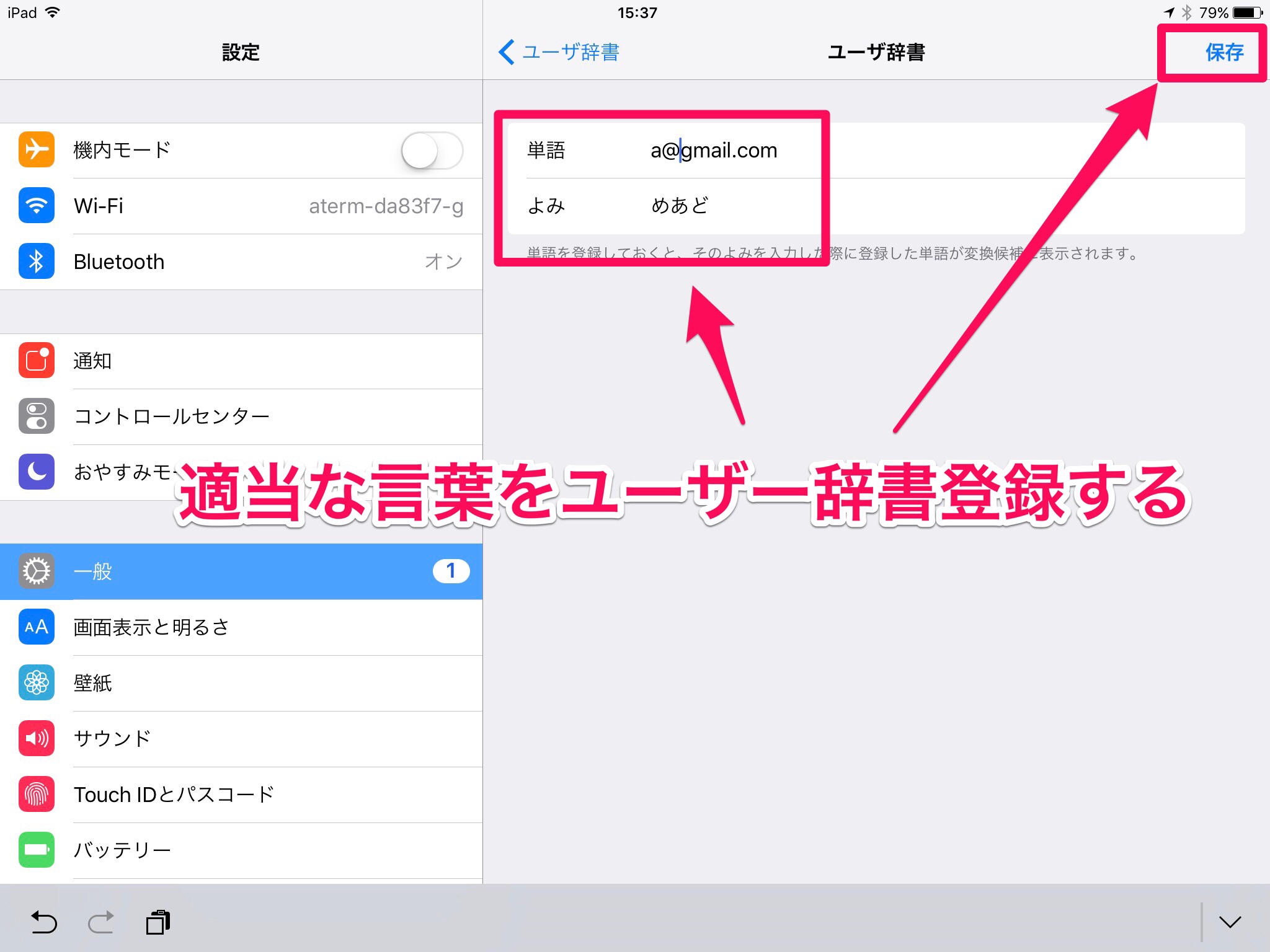
Task: Tap the 単語 field with a@gmail.com
Action: click(x=713, y=151)
